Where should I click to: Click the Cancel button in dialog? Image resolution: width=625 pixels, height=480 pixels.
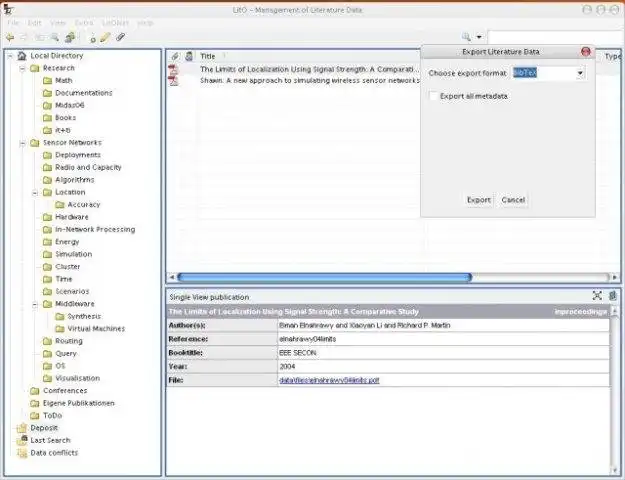tap(513, 200)
